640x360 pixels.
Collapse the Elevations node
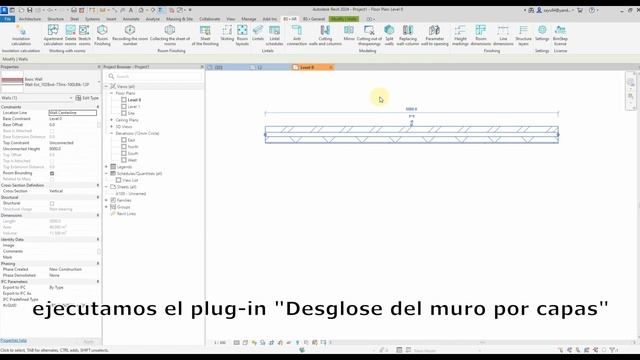[x=111, y=133]
